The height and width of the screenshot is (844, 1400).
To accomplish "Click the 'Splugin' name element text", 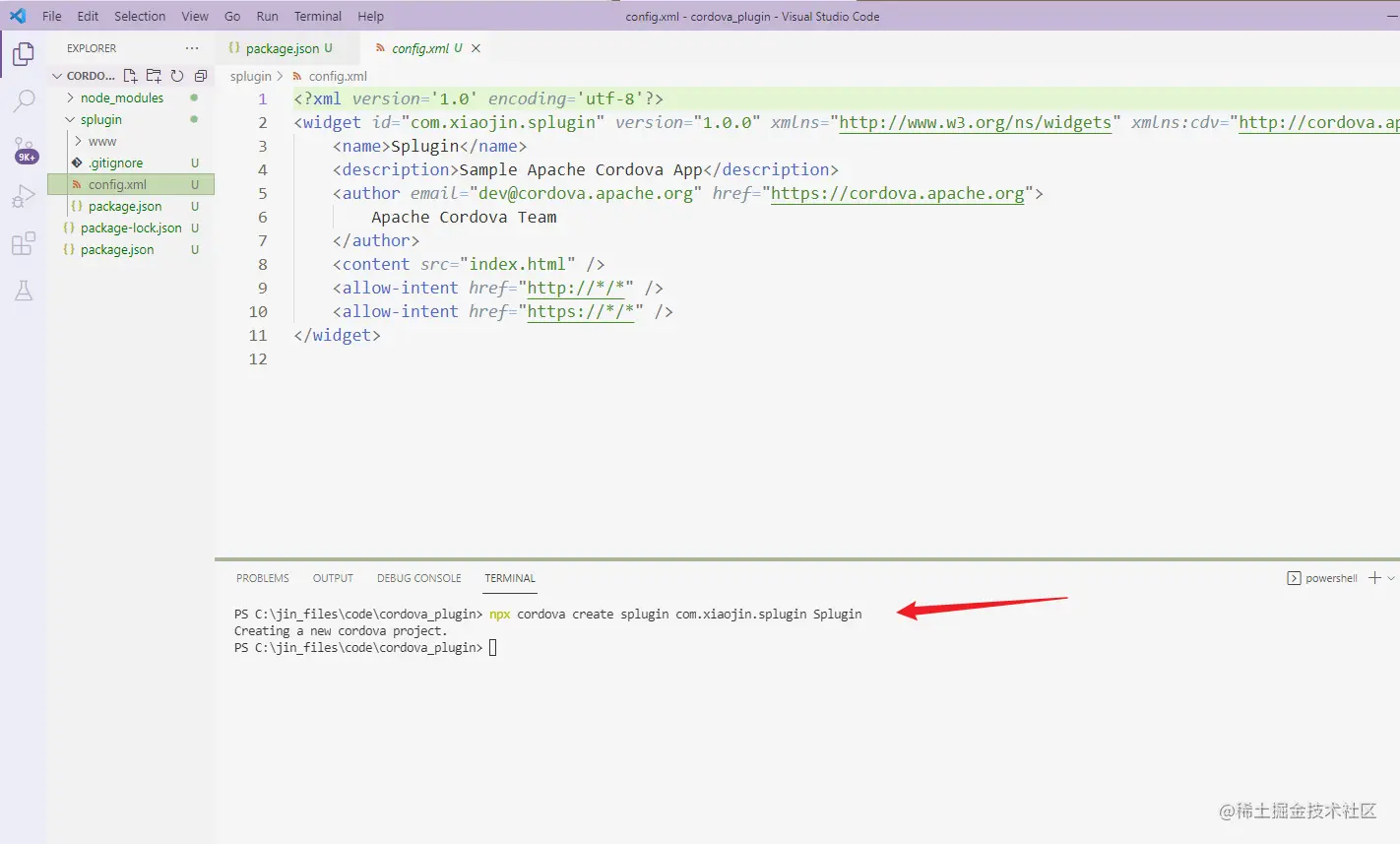I will pyautogui.click(x=425, y=146).
